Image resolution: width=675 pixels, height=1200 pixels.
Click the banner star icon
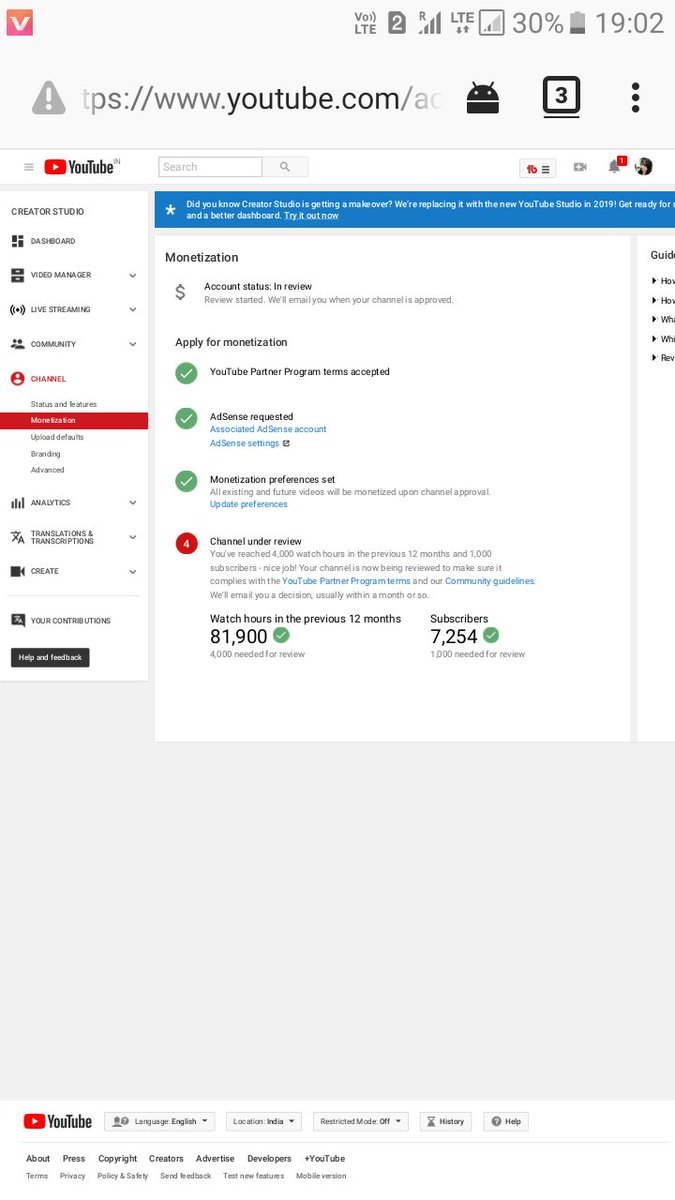point(170,210)
